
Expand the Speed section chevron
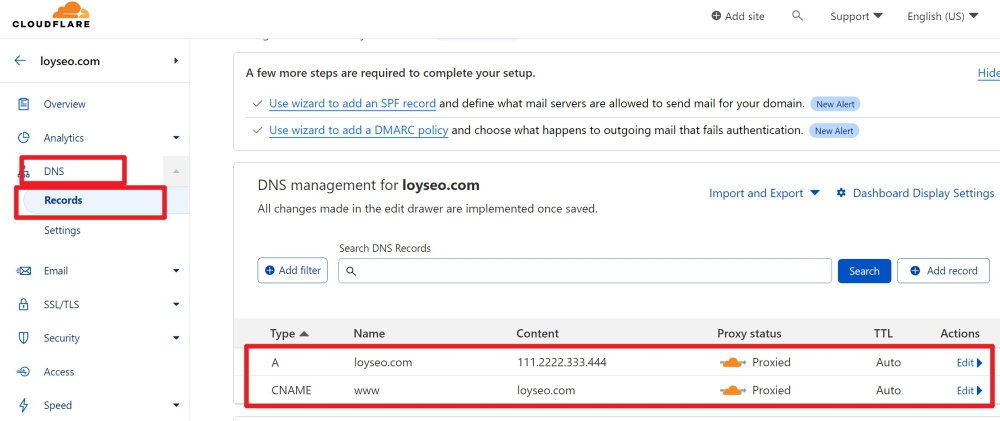pyautogui.click(x=176, y=405)
